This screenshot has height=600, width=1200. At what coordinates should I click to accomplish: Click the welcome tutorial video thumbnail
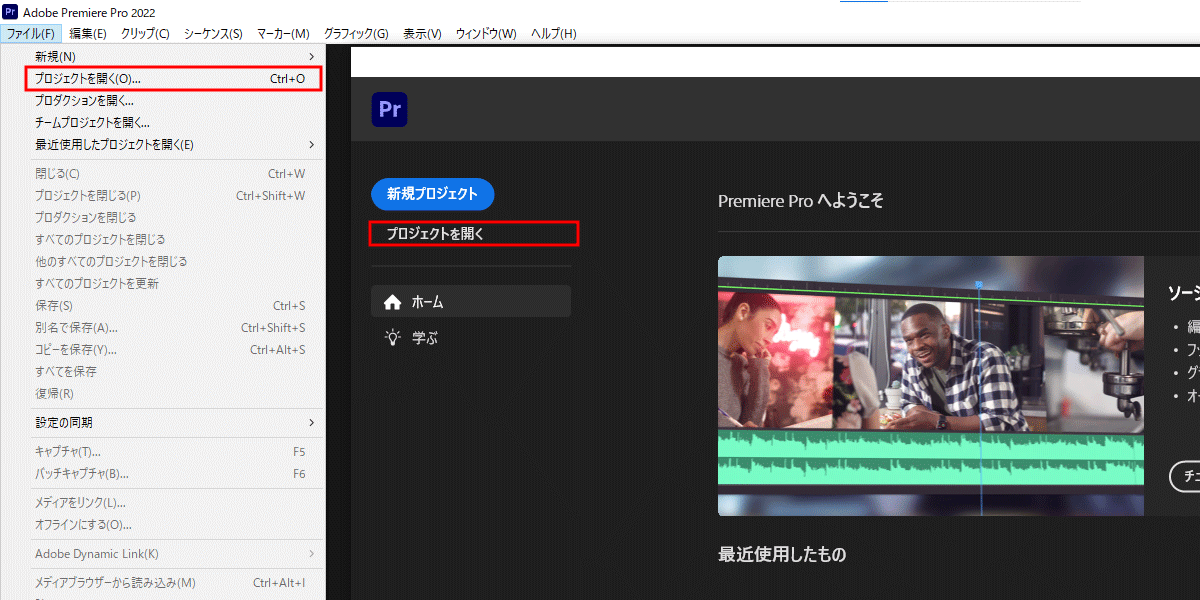click(930, 385)
